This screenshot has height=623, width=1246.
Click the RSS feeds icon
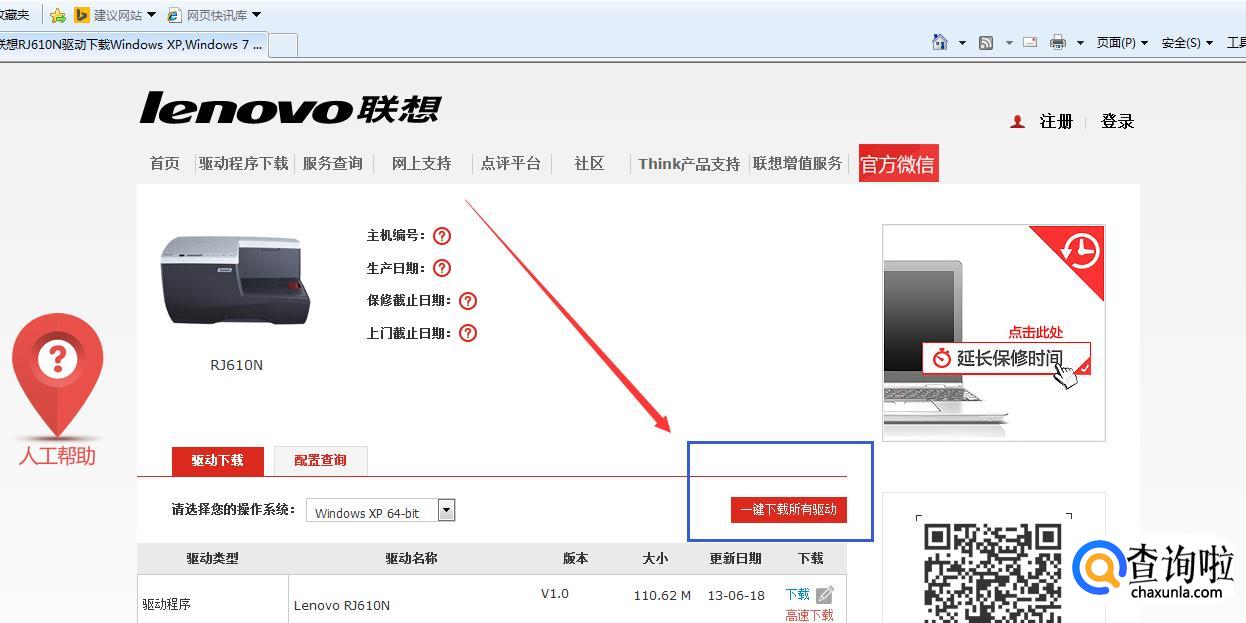(x=986, y=42)
